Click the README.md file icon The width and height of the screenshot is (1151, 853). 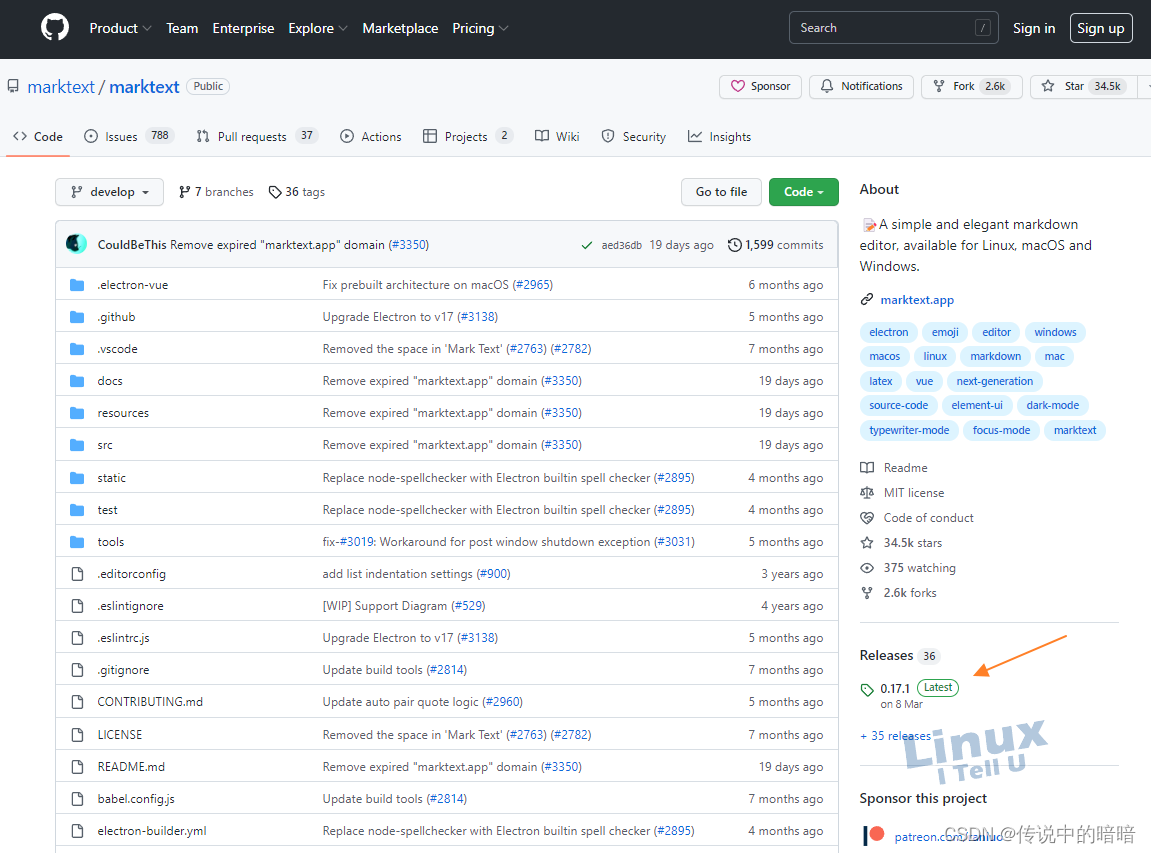[77, 767]
